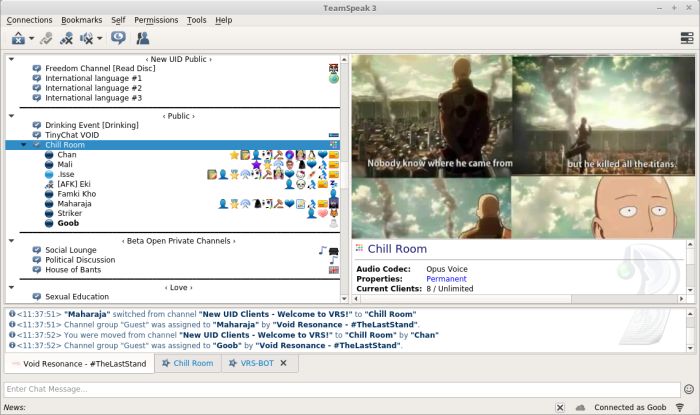700x415 pixels.
Task: Collapse the New UID Public spacer group
Action: click(x=12, y=59)
